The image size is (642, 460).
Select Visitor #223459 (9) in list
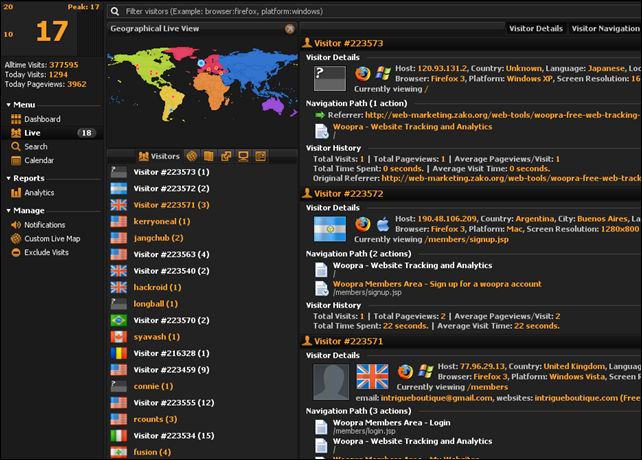pos(202,369)
